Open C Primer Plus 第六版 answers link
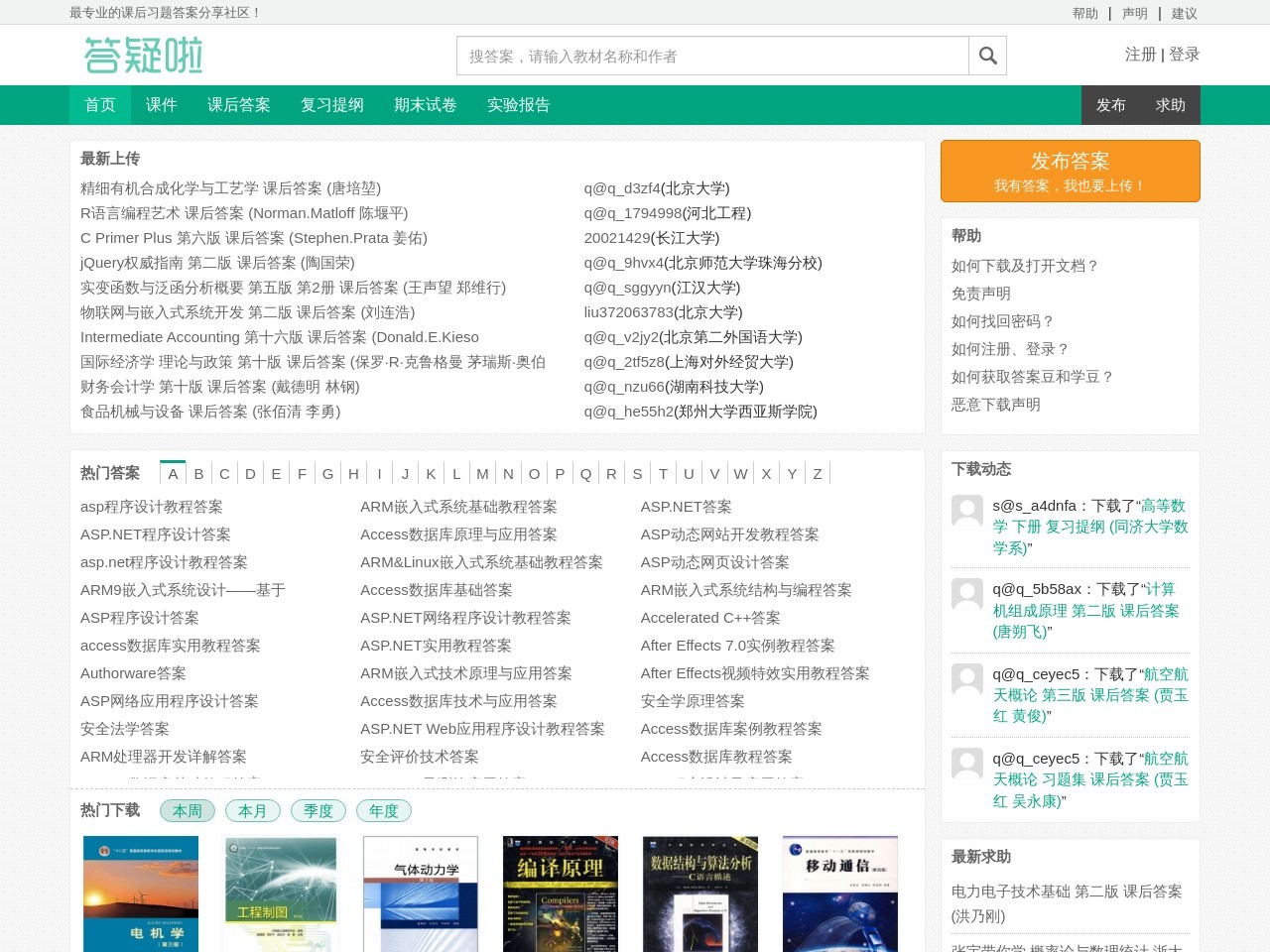Viewport: 1270px width, 952px height. (x=254, y=238)
